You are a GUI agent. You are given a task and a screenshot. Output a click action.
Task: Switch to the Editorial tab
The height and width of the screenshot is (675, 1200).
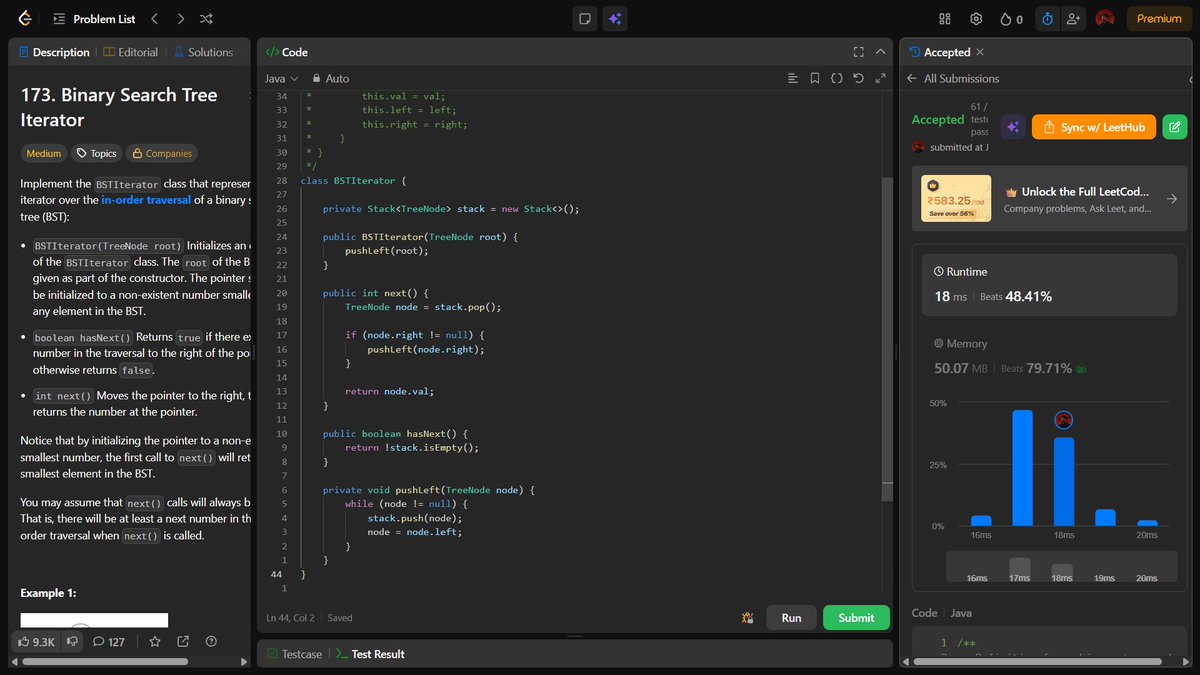[x=131, y=52]
